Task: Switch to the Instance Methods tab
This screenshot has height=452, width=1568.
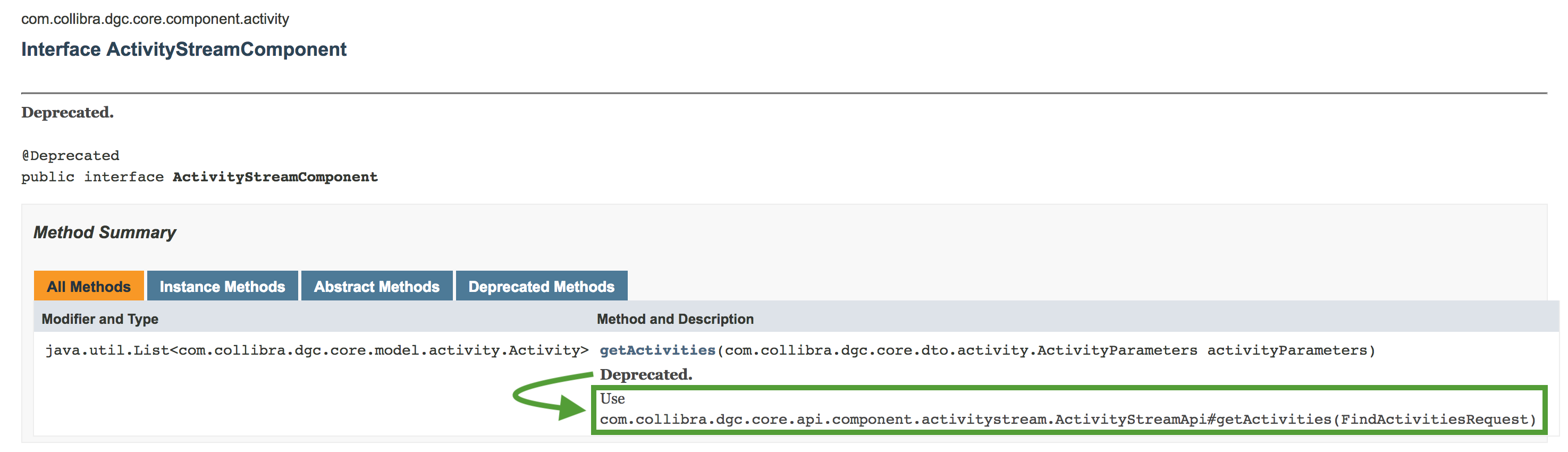Action: [222, 286]
